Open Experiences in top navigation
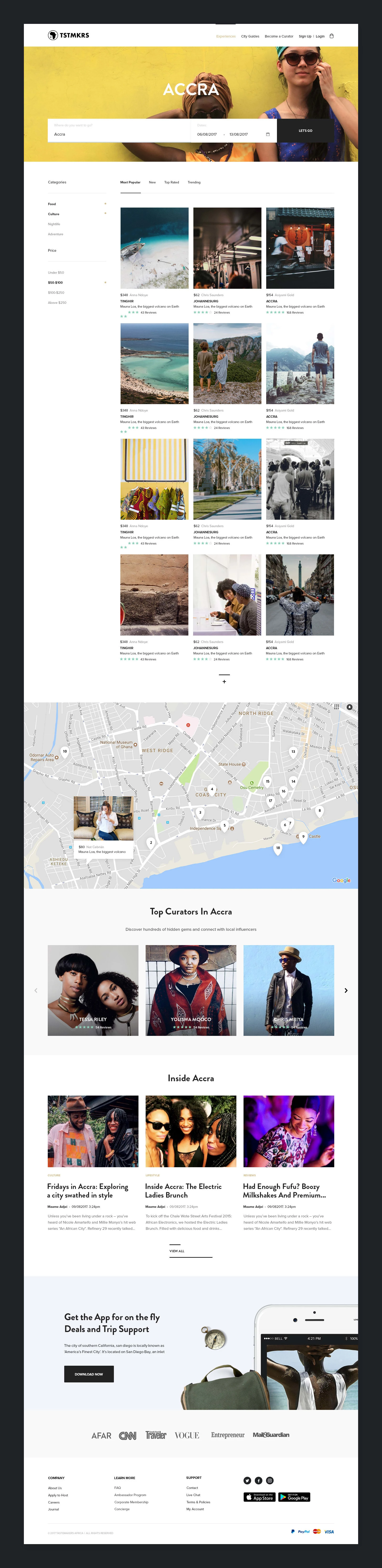382x1568 pixels. (226, 37)
